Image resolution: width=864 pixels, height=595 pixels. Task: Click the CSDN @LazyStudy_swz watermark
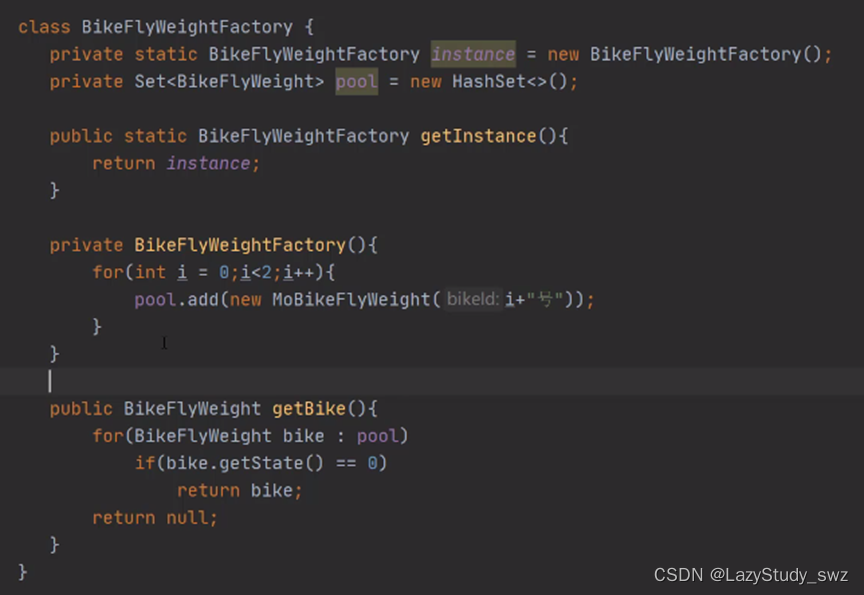(x=750, y=575)
